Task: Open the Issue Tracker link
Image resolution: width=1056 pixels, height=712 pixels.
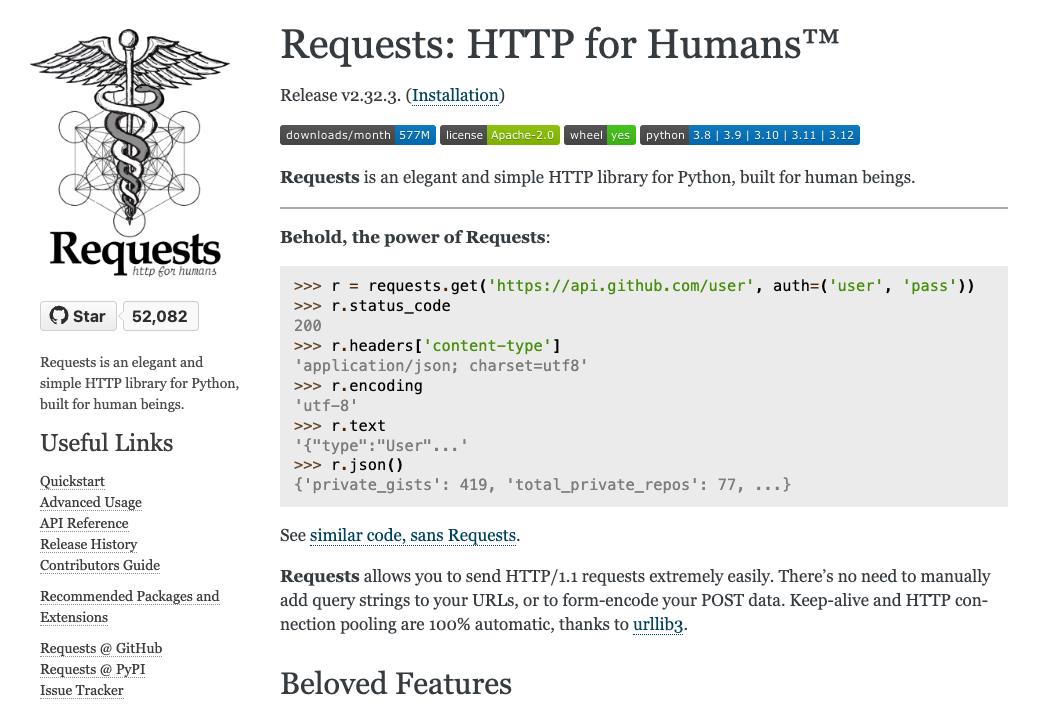Action: pos(82,691)
